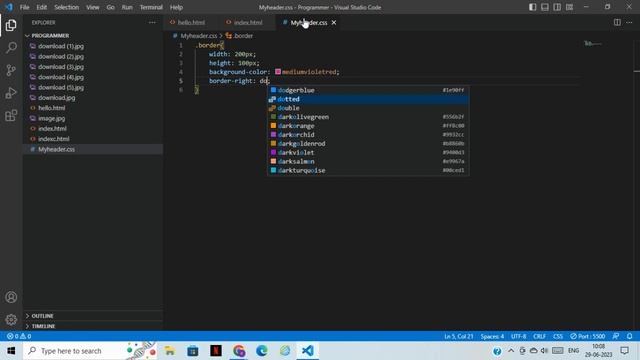Select the dotted suggestion
Image resolution: width=640 pixels, height=360 pixels.
(368, 99)
